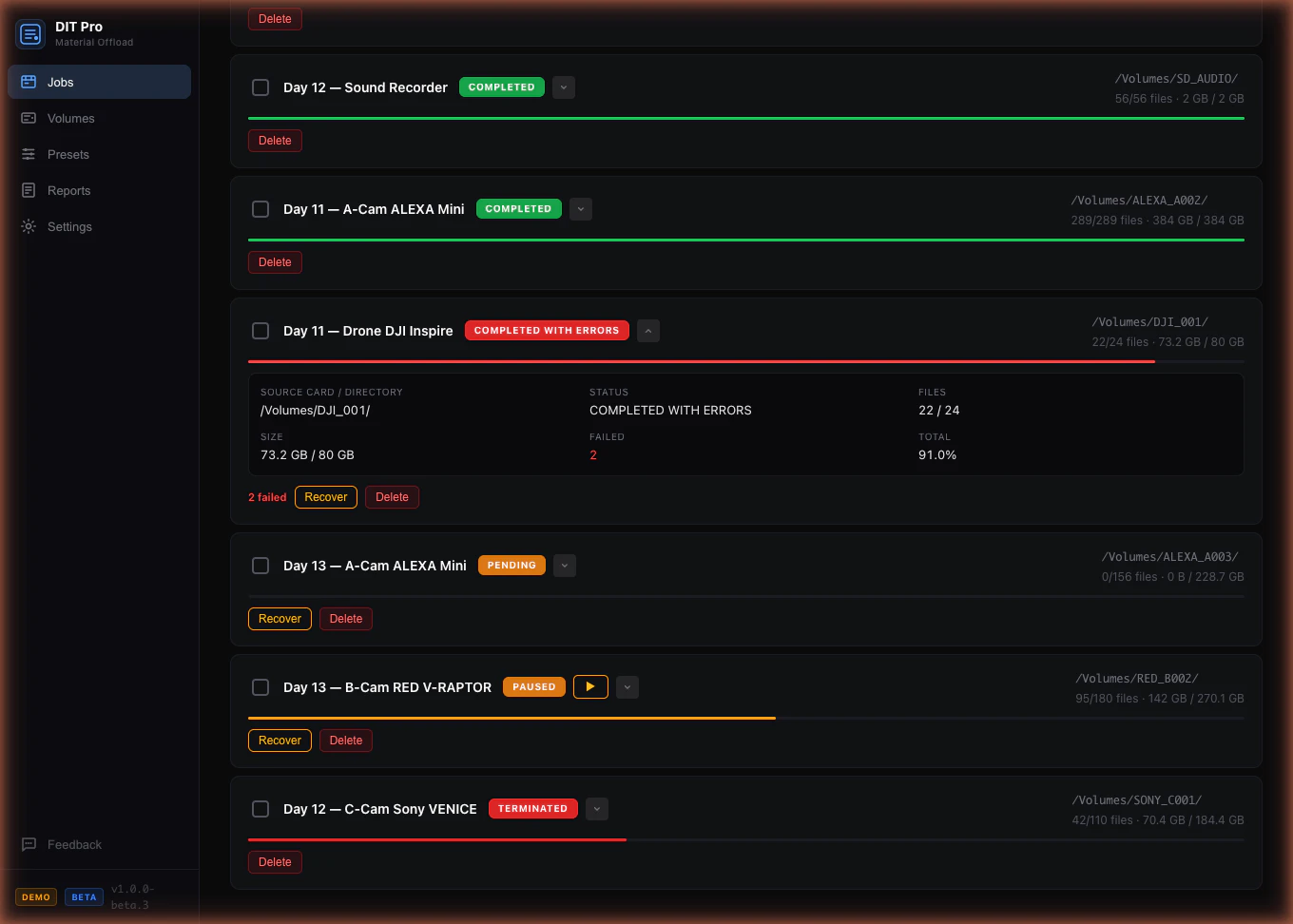The width and height of the screenshot is (1293, 924).
Task: Click the red failed count '2' value
Action: point(593,455)
